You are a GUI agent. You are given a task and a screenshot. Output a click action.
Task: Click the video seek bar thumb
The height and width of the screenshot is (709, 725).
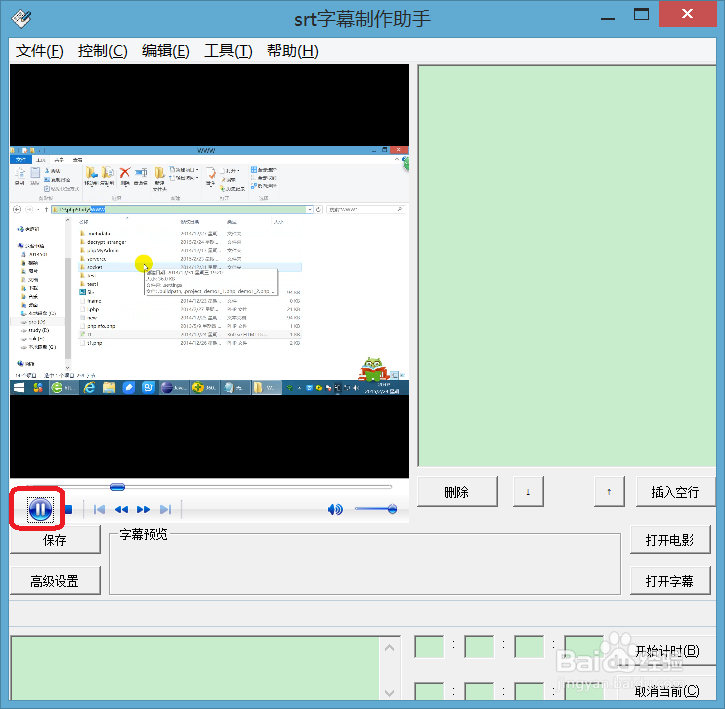(117, 487)
